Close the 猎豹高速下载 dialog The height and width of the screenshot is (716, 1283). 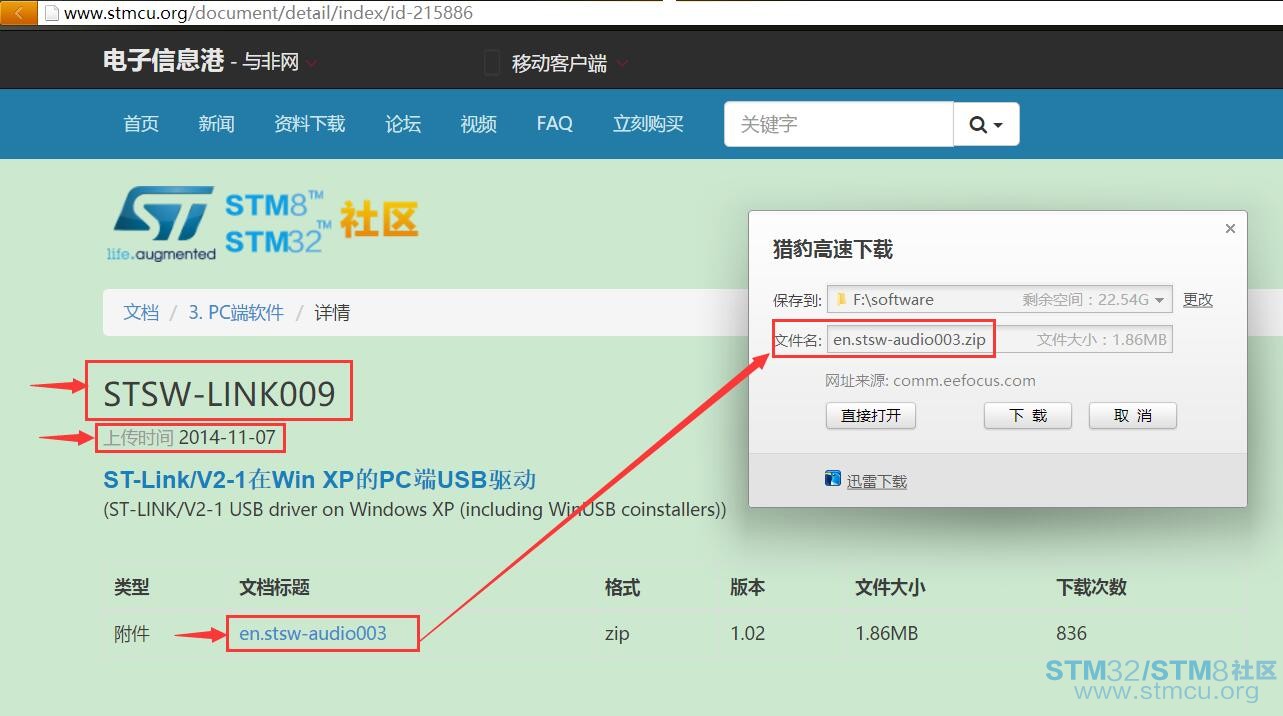click(1230, 229)
